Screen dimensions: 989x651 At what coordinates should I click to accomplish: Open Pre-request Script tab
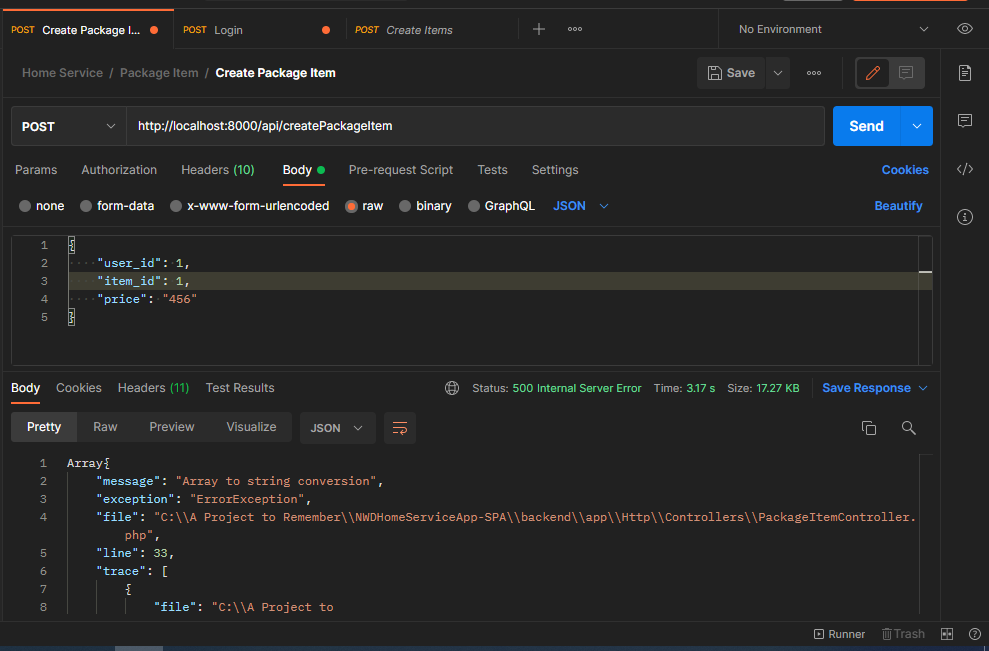pyautogui.click(x=401, y=170)
